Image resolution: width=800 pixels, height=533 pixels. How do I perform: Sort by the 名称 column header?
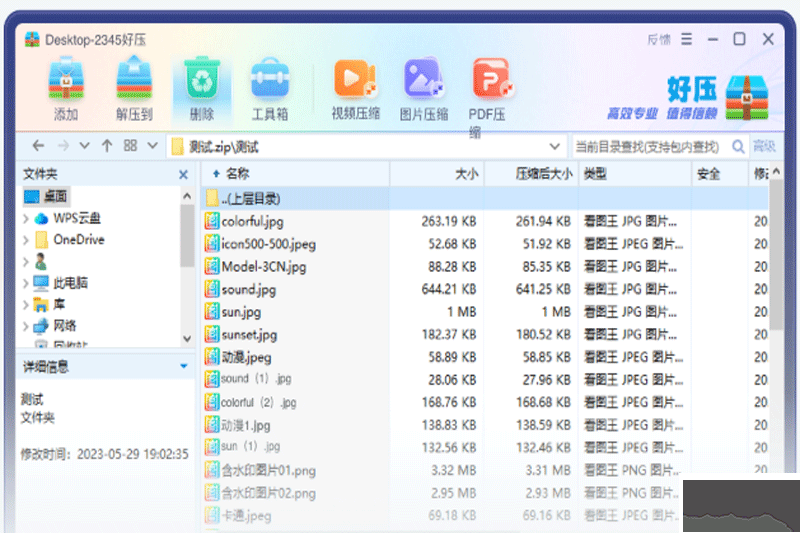tap(237, 174)
